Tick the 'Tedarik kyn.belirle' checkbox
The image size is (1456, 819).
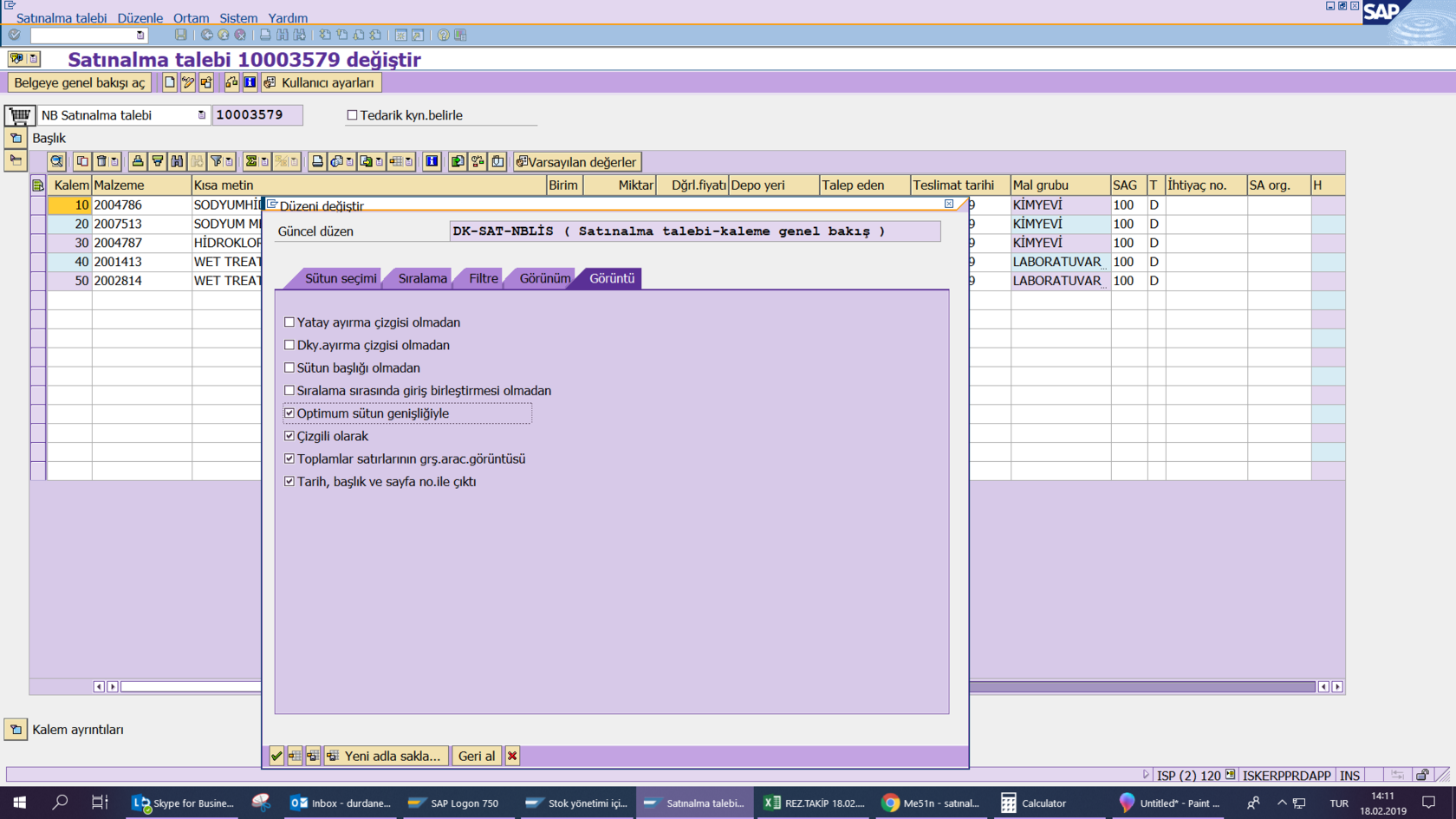pos(352,115)
